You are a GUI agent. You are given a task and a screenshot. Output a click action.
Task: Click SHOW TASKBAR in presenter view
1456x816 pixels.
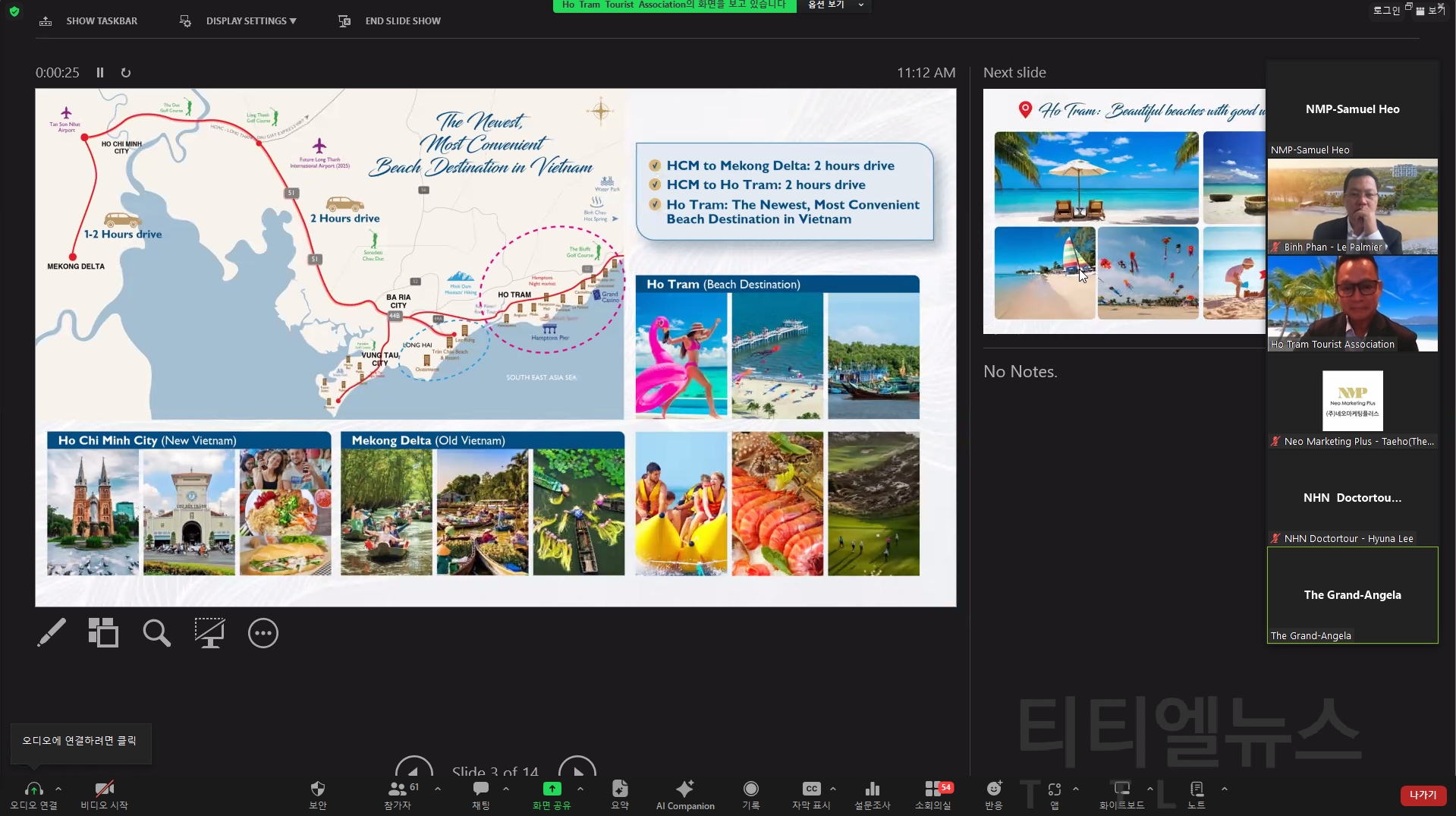tap(88, 21)
